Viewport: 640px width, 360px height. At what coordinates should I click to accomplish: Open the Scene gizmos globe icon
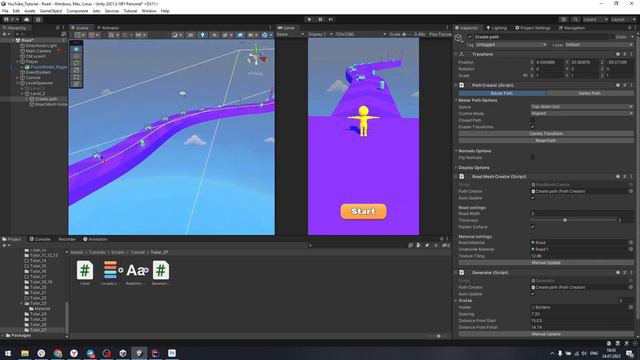(264, 35)
